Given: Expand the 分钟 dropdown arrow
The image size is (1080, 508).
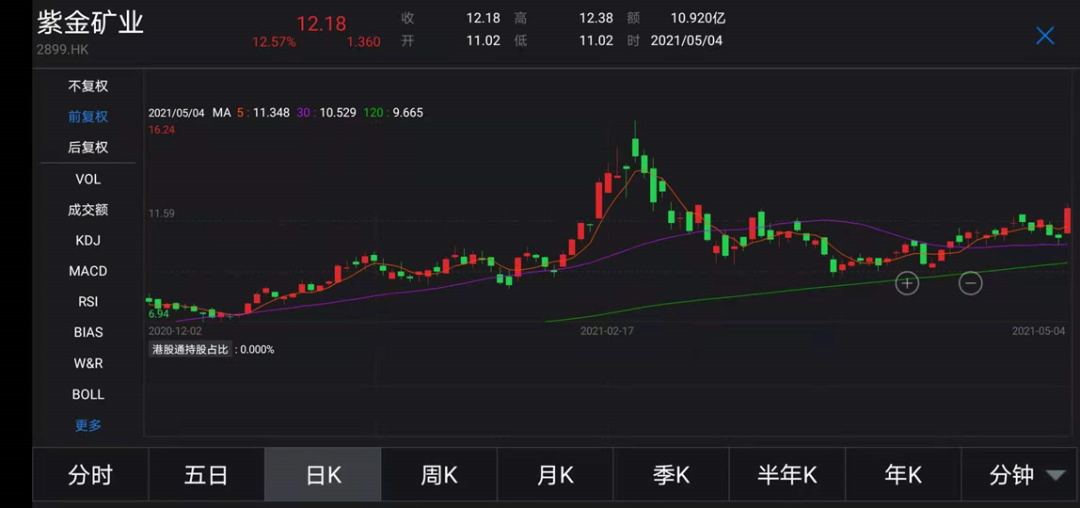Looking at the screenshot, I should click(x=1055, y=475).
